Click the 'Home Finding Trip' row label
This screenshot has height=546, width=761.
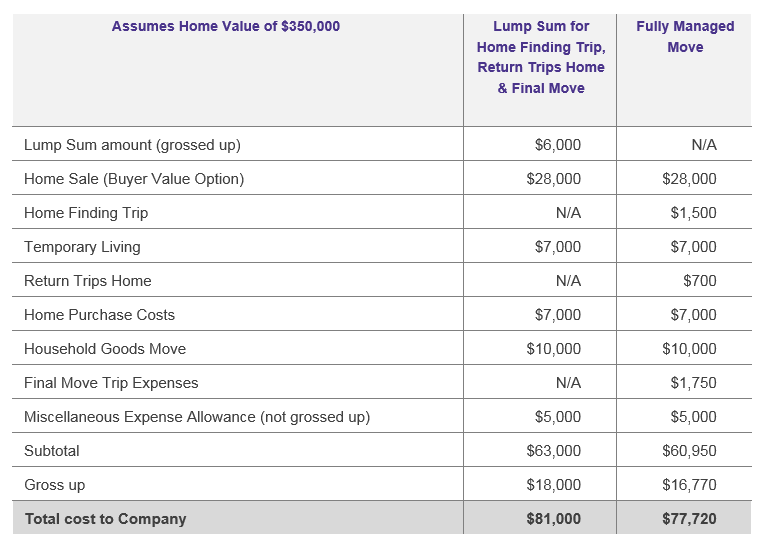[86, 213]
